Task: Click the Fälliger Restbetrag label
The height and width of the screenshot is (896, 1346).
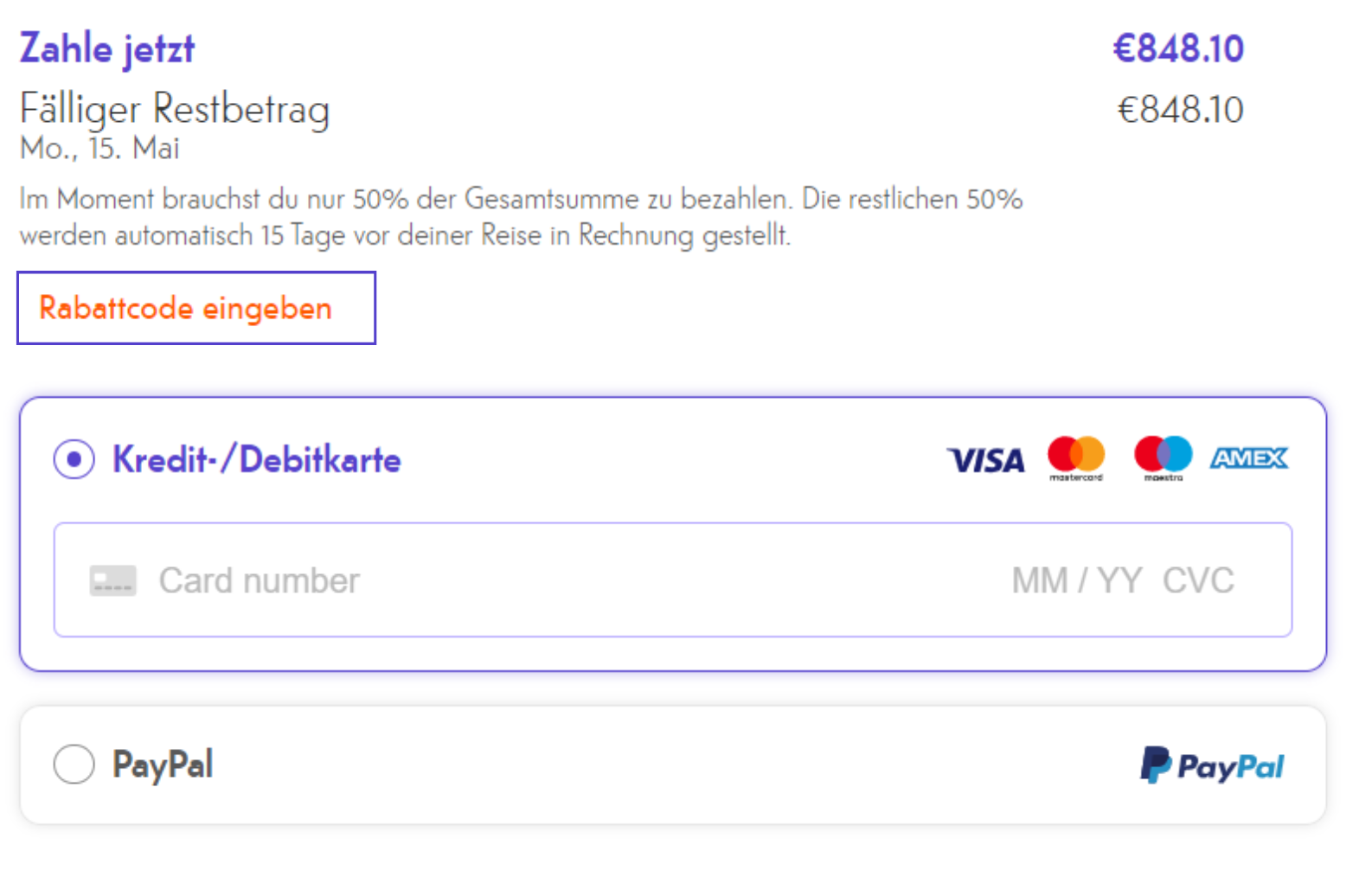Action: (x=175, y=110)
